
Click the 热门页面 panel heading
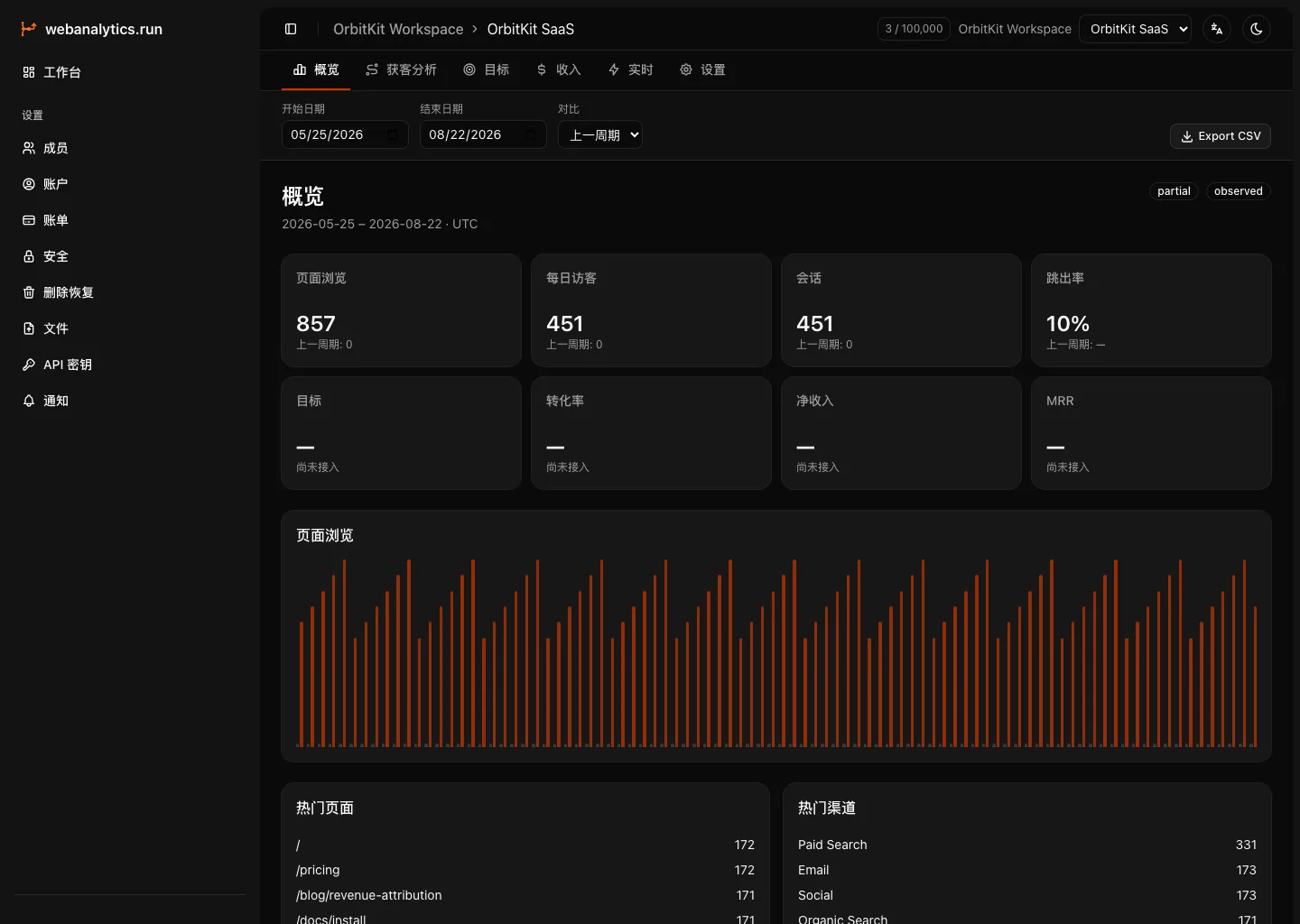coord(325,808)
